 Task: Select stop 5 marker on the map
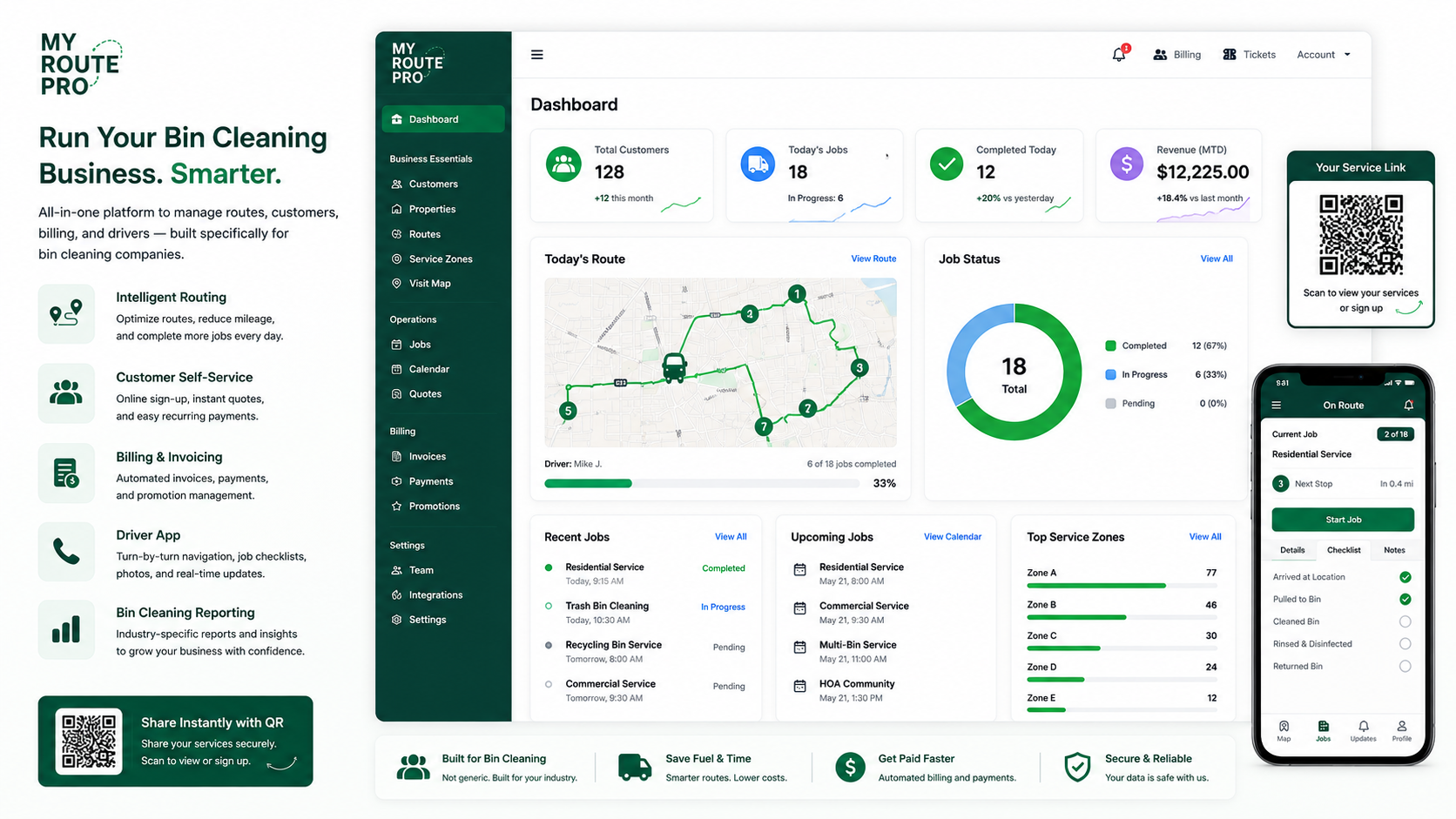coord(568,411)
